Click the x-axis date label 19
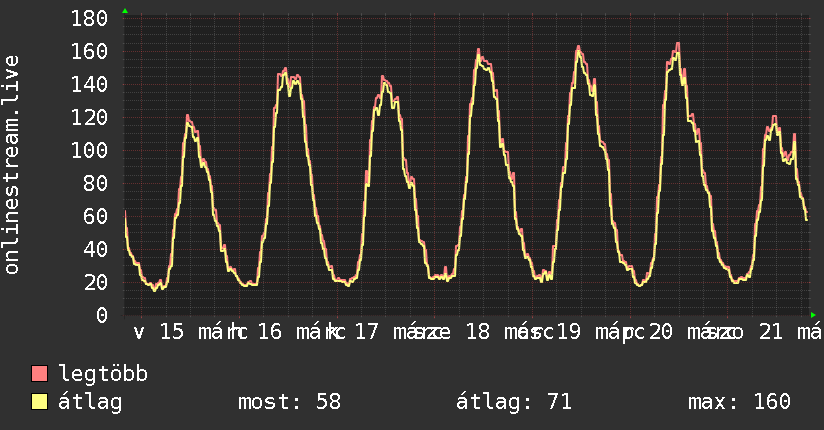 click(x=569, y=332)
